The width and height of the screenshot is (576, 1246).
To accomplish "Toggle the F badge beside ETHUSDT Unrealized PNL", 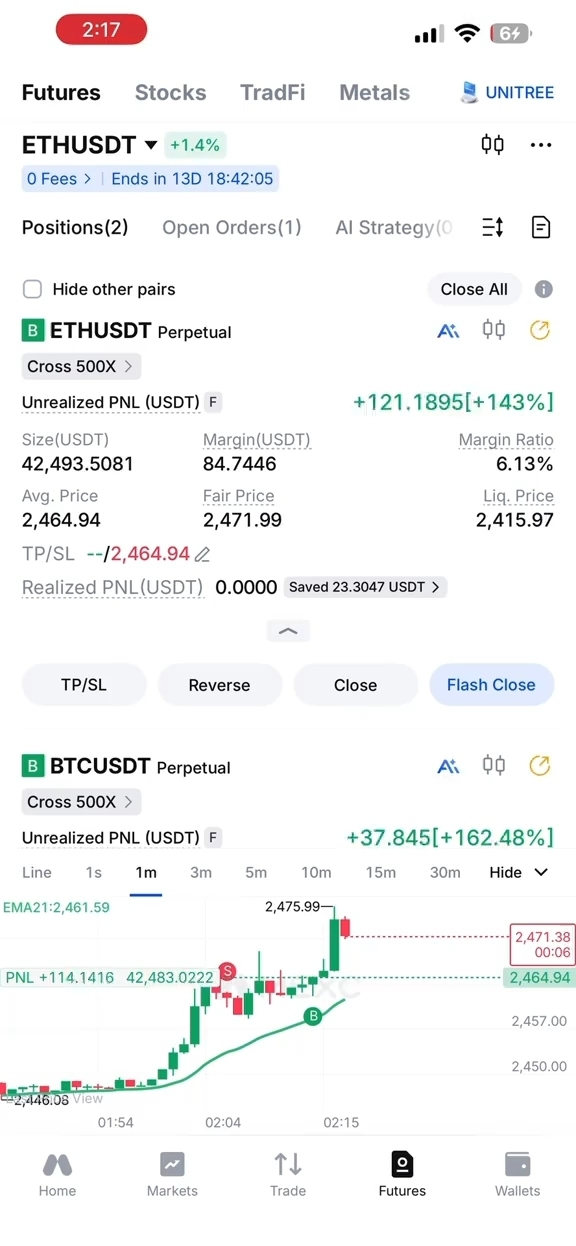I will pos(213,402).
